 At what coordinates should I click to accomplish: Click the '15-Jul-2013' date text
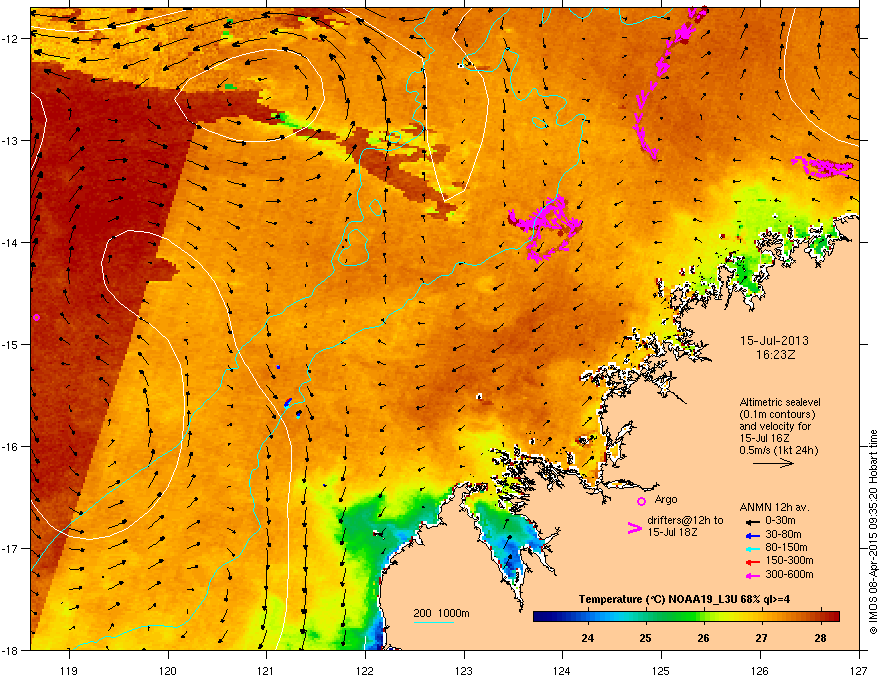click(x=774, y=341)
